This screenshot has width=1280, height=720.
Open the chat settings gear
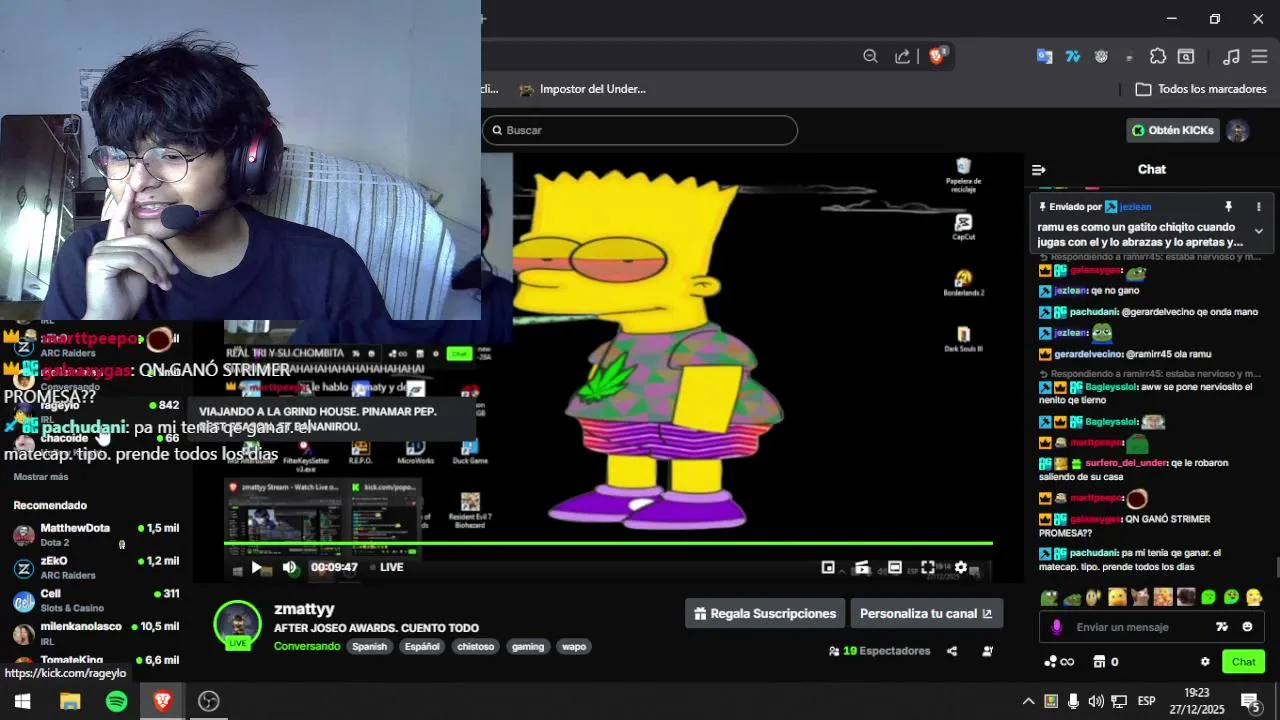click(x=1205, y=662)
